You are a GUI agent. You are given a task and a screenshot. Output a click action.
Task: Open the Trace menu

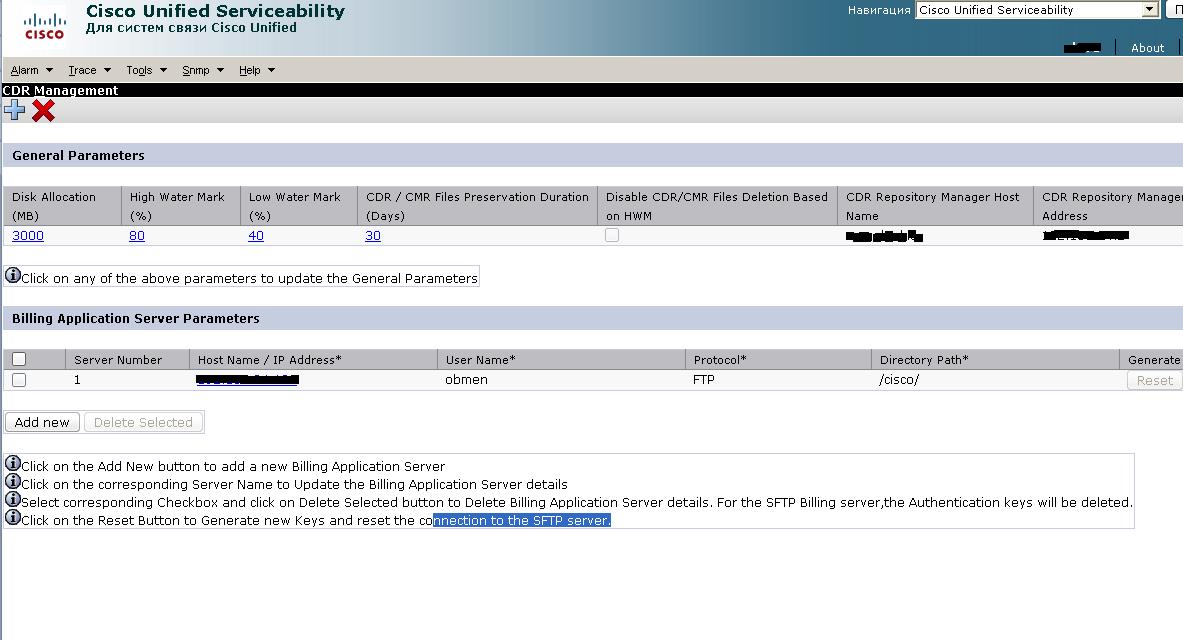pos(82,70)
